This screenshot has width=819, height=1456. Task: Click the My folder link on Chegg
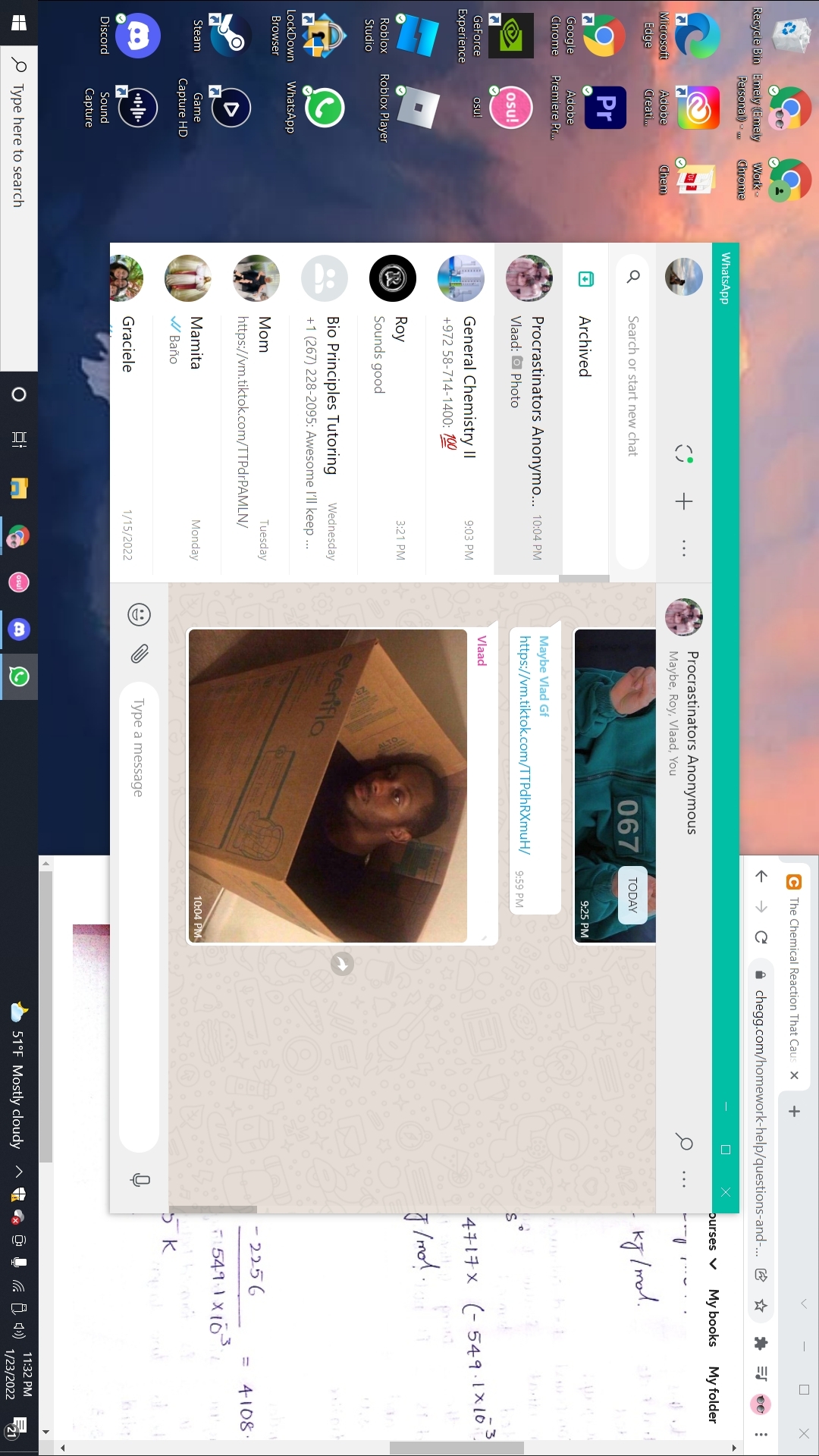[714, 1394]
